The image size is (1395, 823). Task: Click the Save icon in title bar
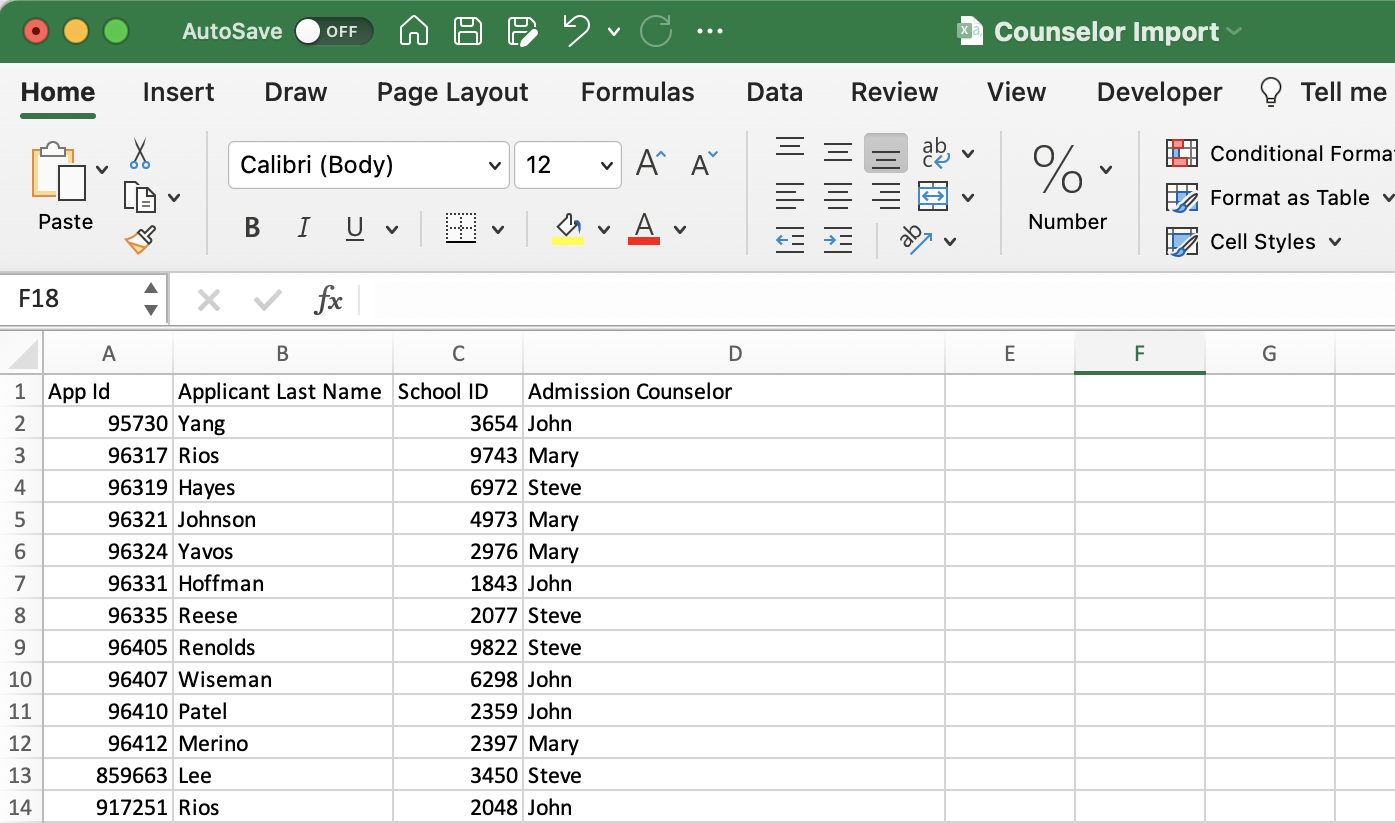pos(468,32)
